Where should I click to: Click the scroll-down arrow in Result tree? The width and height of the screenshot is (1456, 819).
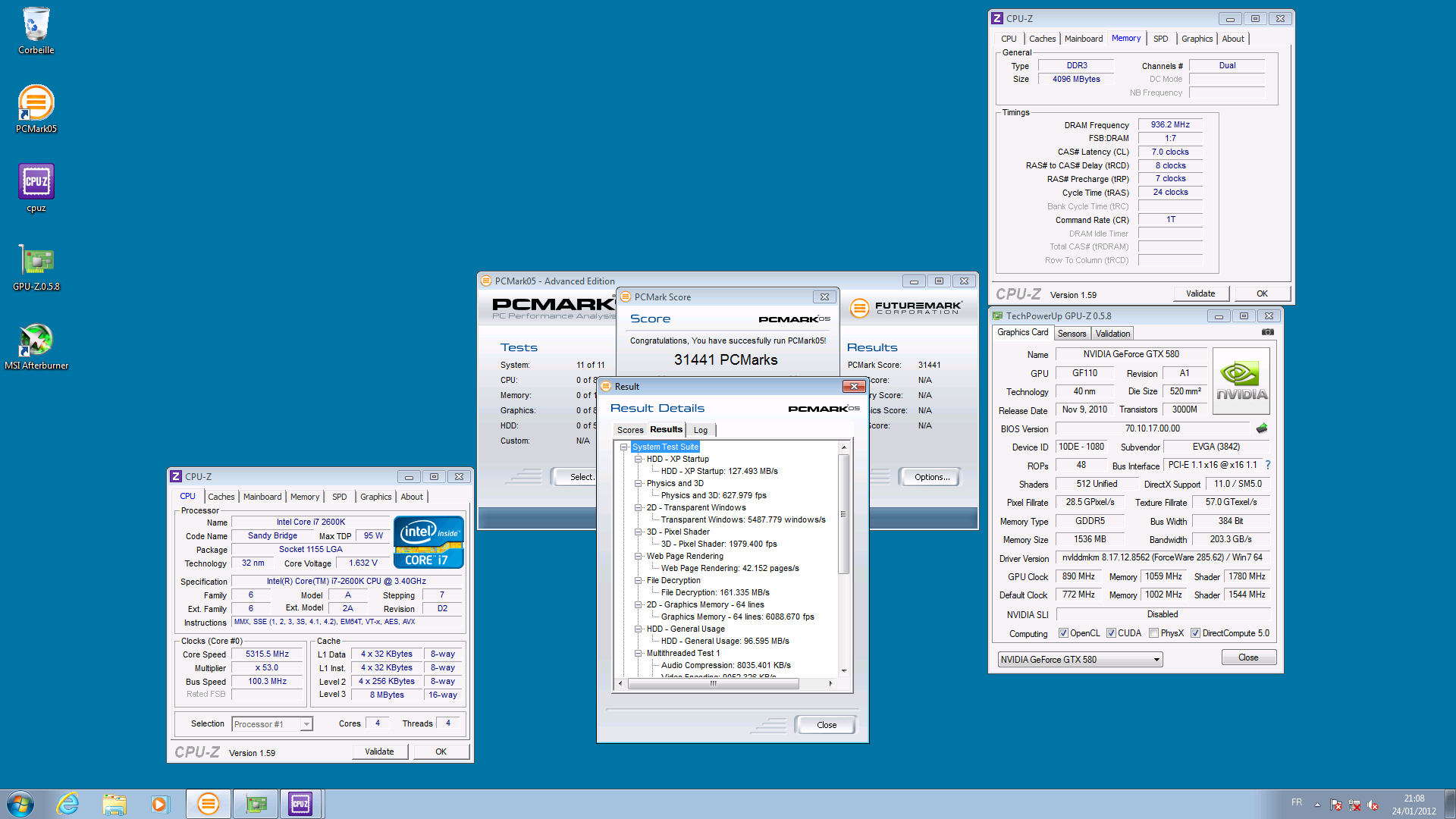pos(843,671)
